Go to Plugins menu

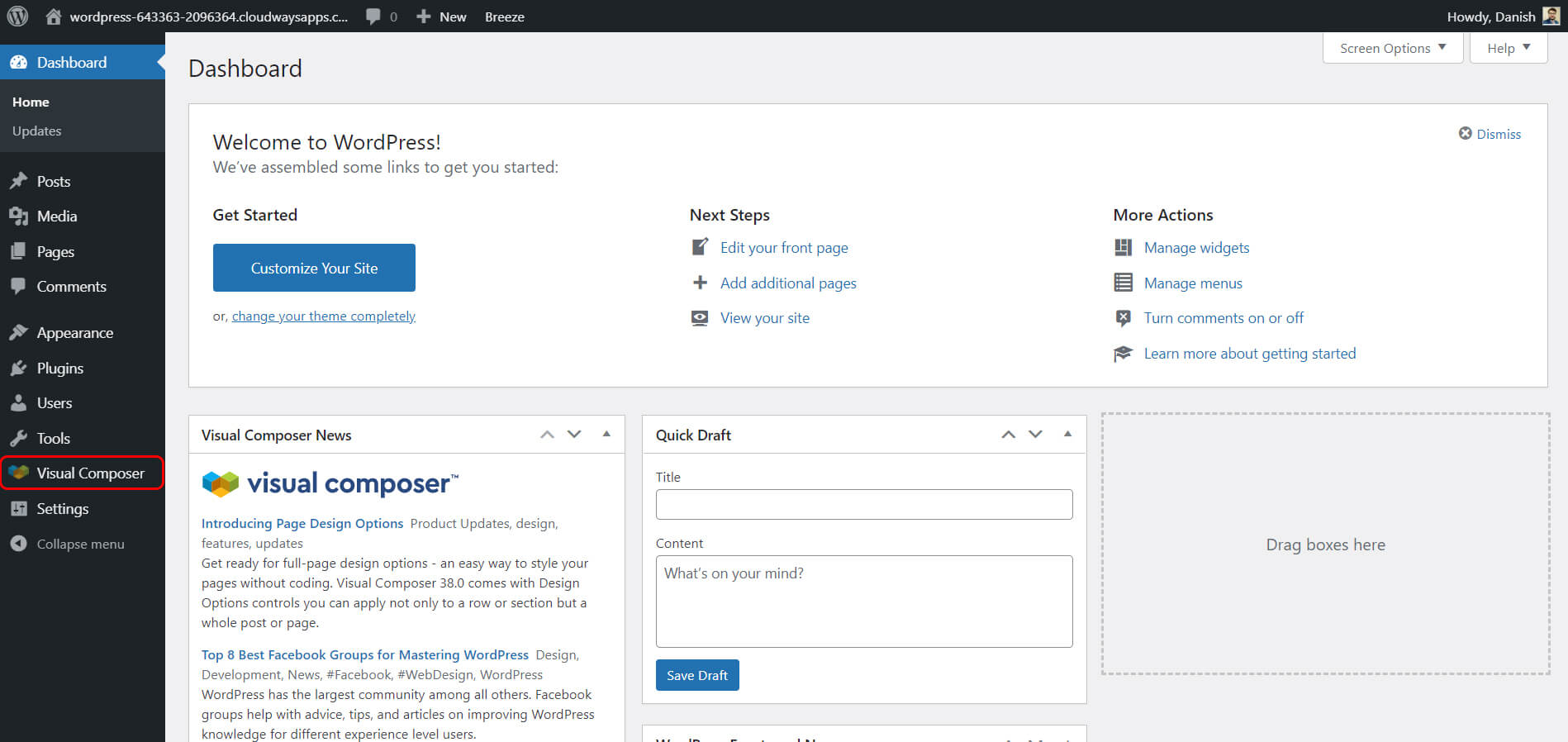click(60, 368)
